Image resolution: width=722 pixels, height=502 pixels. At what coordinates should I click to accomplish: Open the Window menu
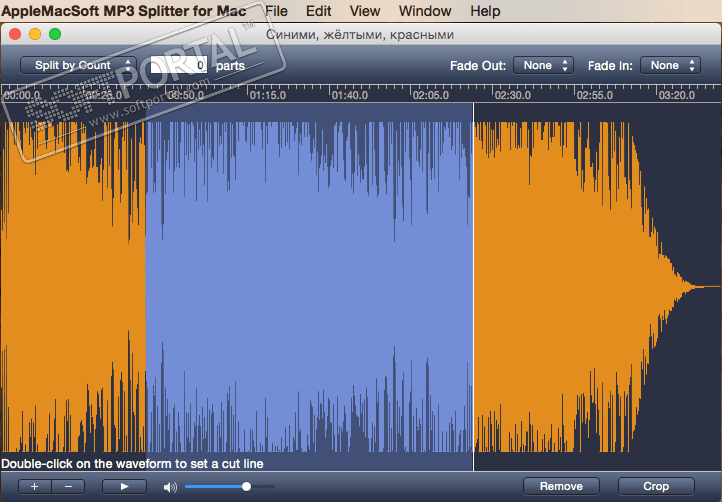(x=425, y=11)
